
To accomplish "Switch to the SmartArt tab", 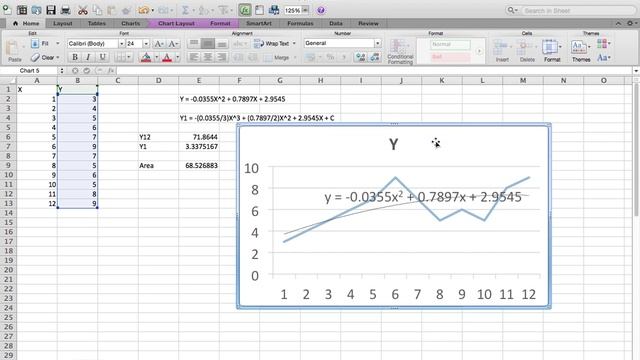I will (x=259, y=23).
